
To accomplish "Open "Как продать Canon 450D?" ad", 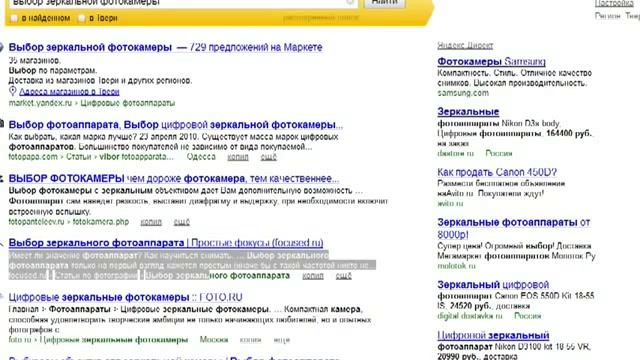I will pos(497,172).
